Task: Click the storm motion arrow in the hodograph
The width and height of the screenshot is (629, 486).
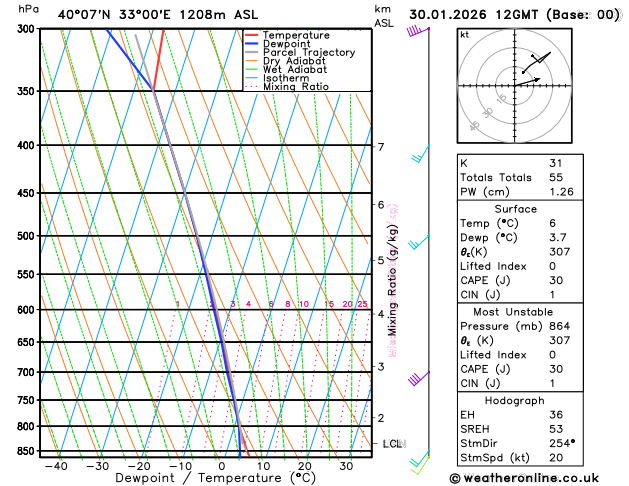Action: 529,81
